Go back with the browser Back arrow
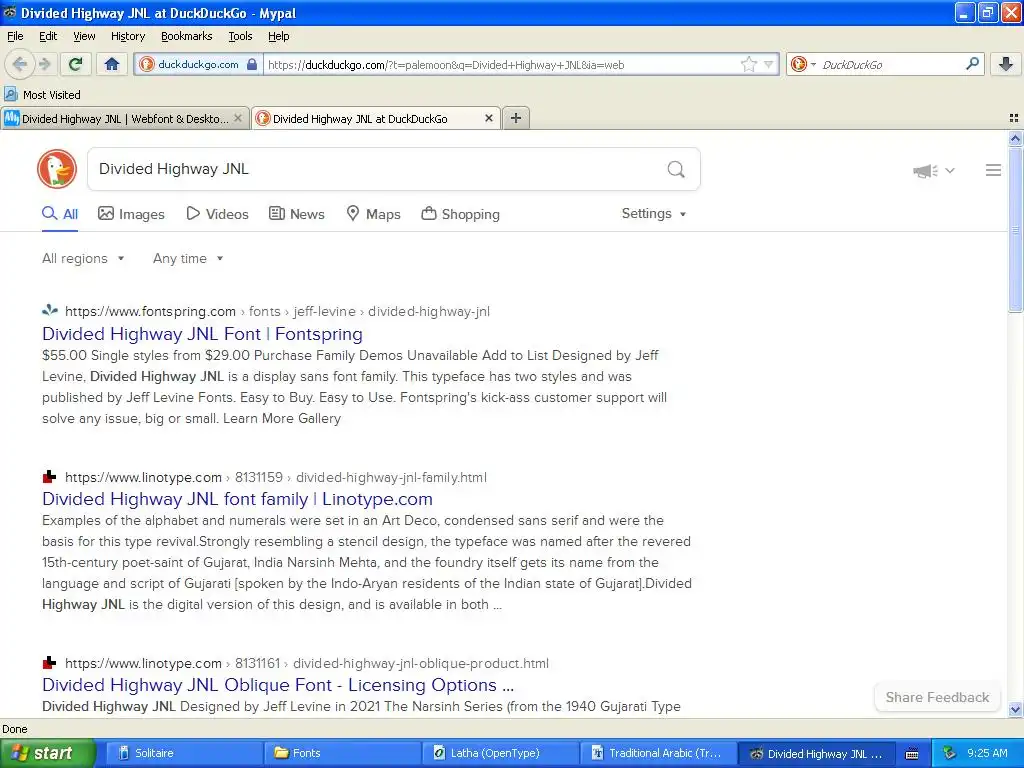Screen dimensions: 1024x768 [20, 64]
